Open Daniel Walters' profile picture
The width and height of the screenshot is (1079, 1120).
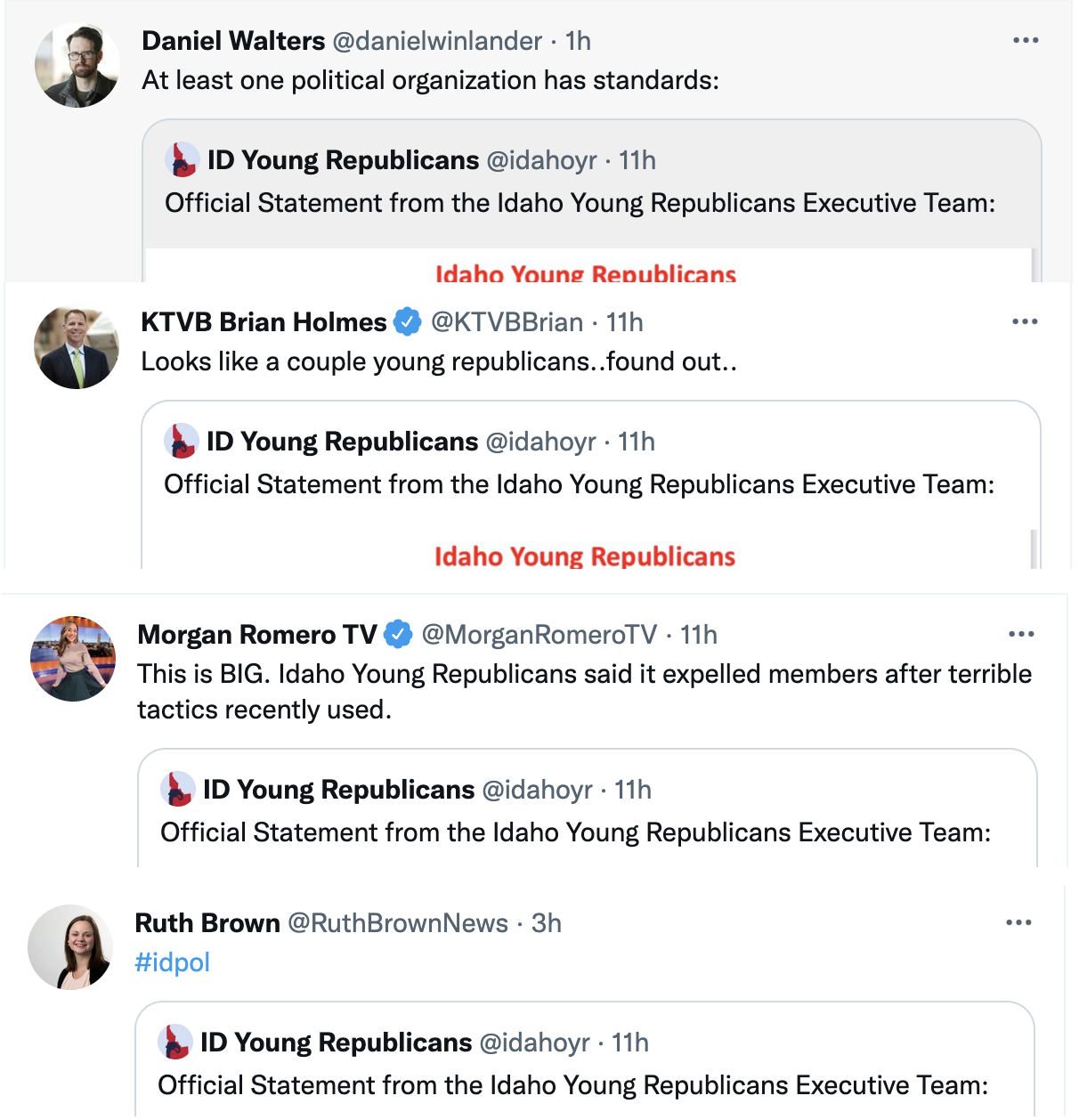tap(77, 66)
